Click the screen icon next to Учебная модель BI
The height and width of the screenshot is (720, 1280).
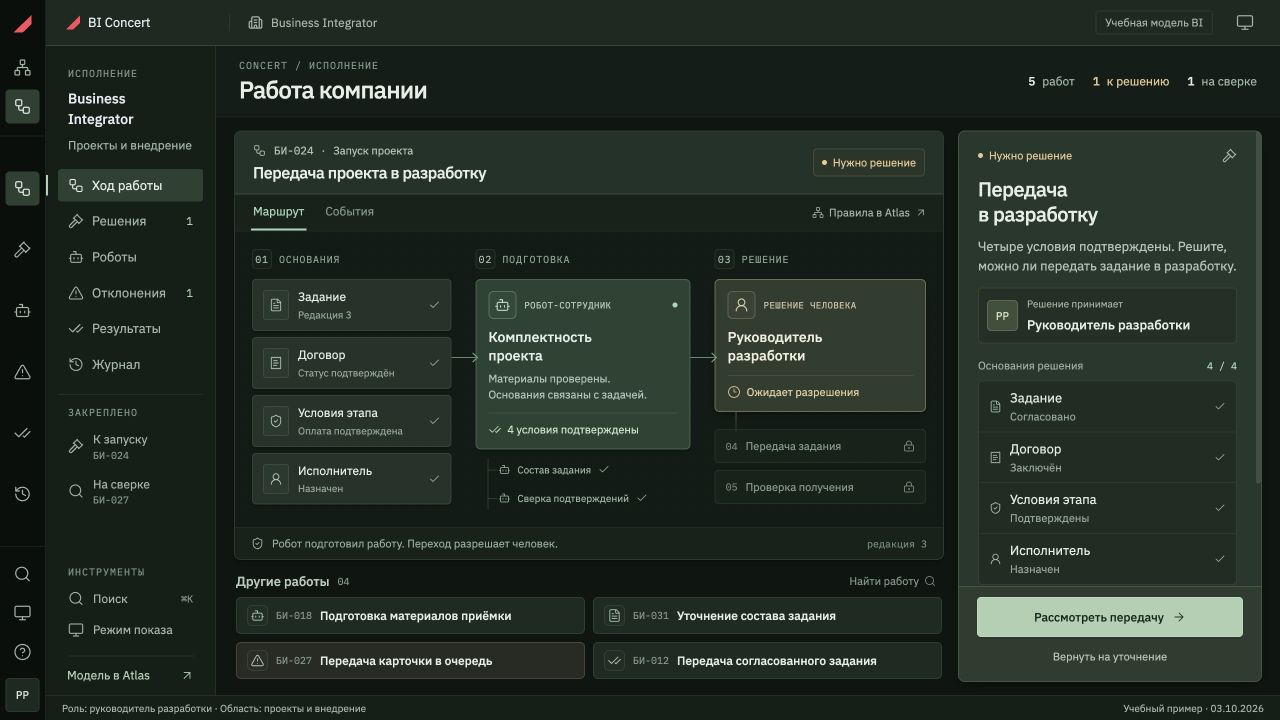[1245, 22]
